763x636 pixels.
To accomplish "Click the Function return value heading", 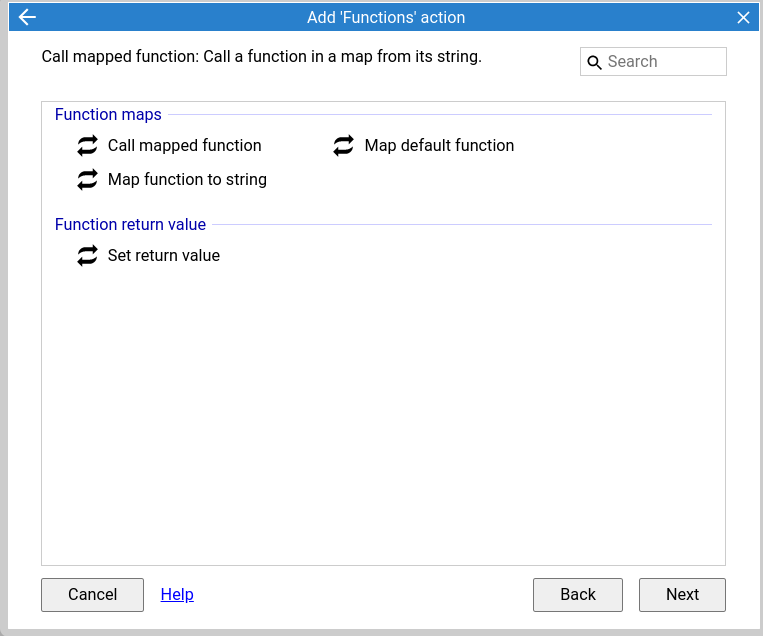I will 130,224.
